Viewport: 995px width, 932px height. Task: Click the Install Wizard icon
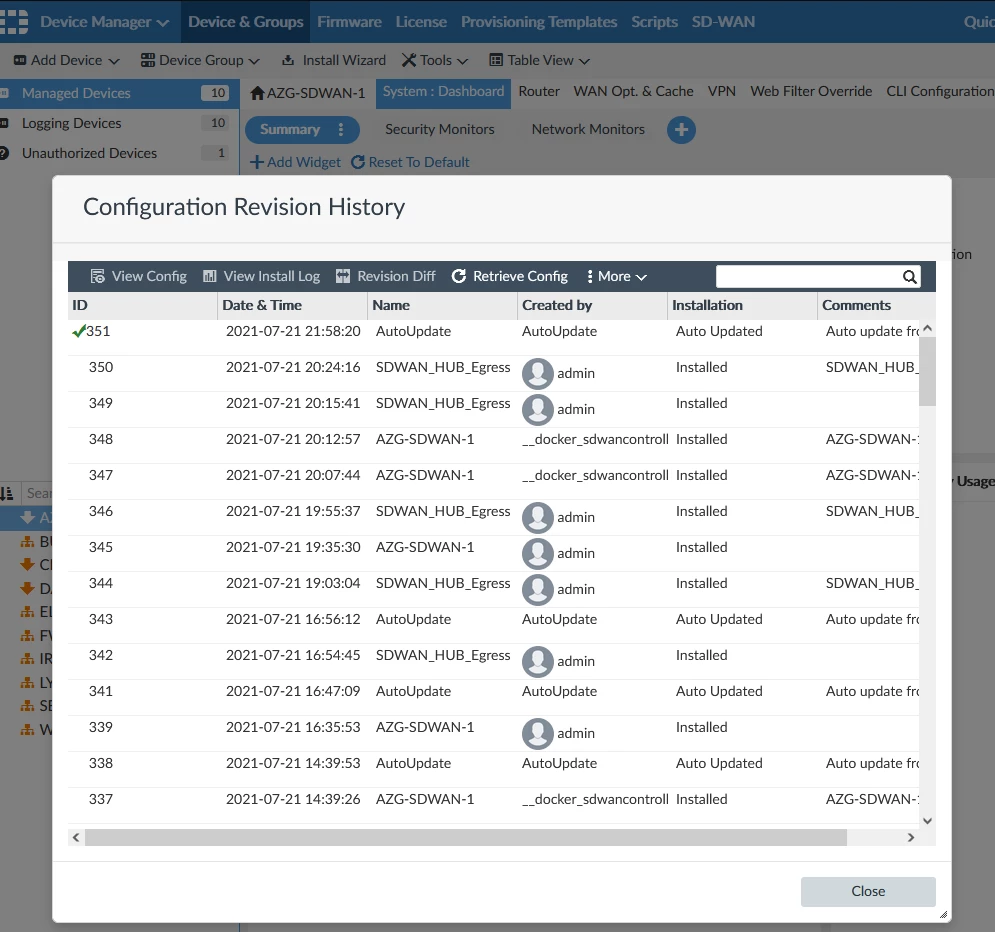pos(288,60)
